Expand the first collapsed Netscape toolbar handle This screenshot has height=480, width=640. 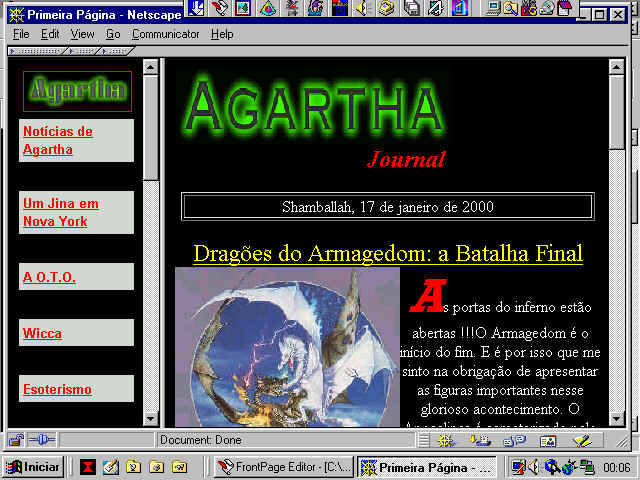36,51
